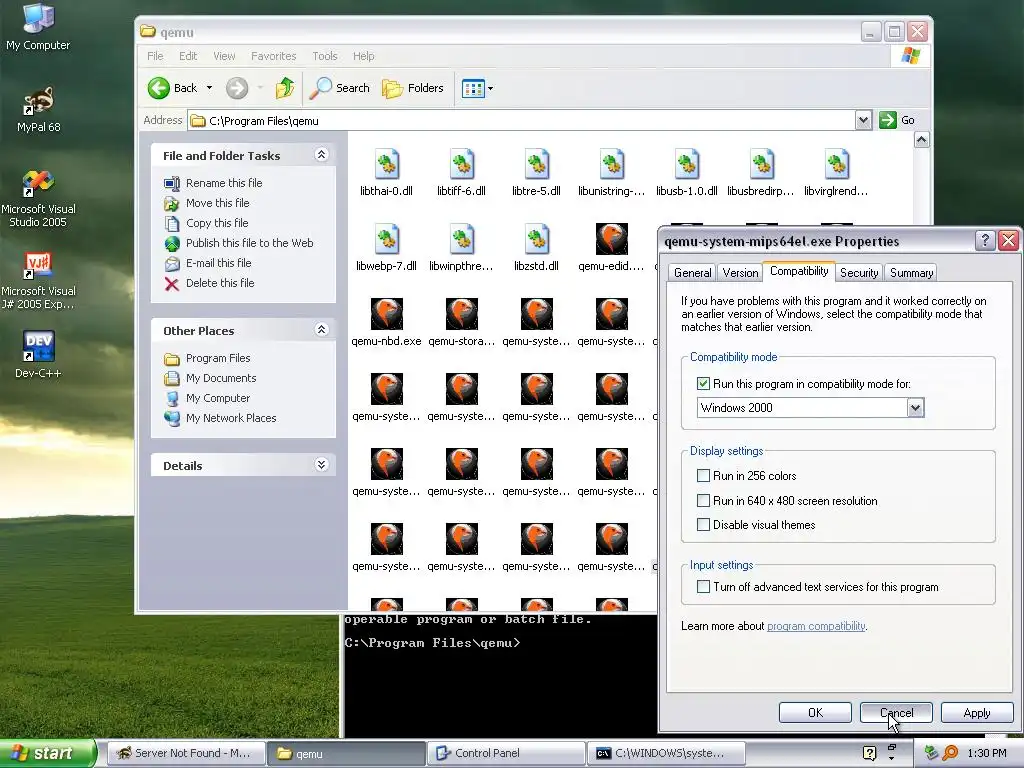The image size is (1024, 768).
Task: Switch to C:\WINDOWS\system command prompt taskbar button
Action: coord(666,753)
